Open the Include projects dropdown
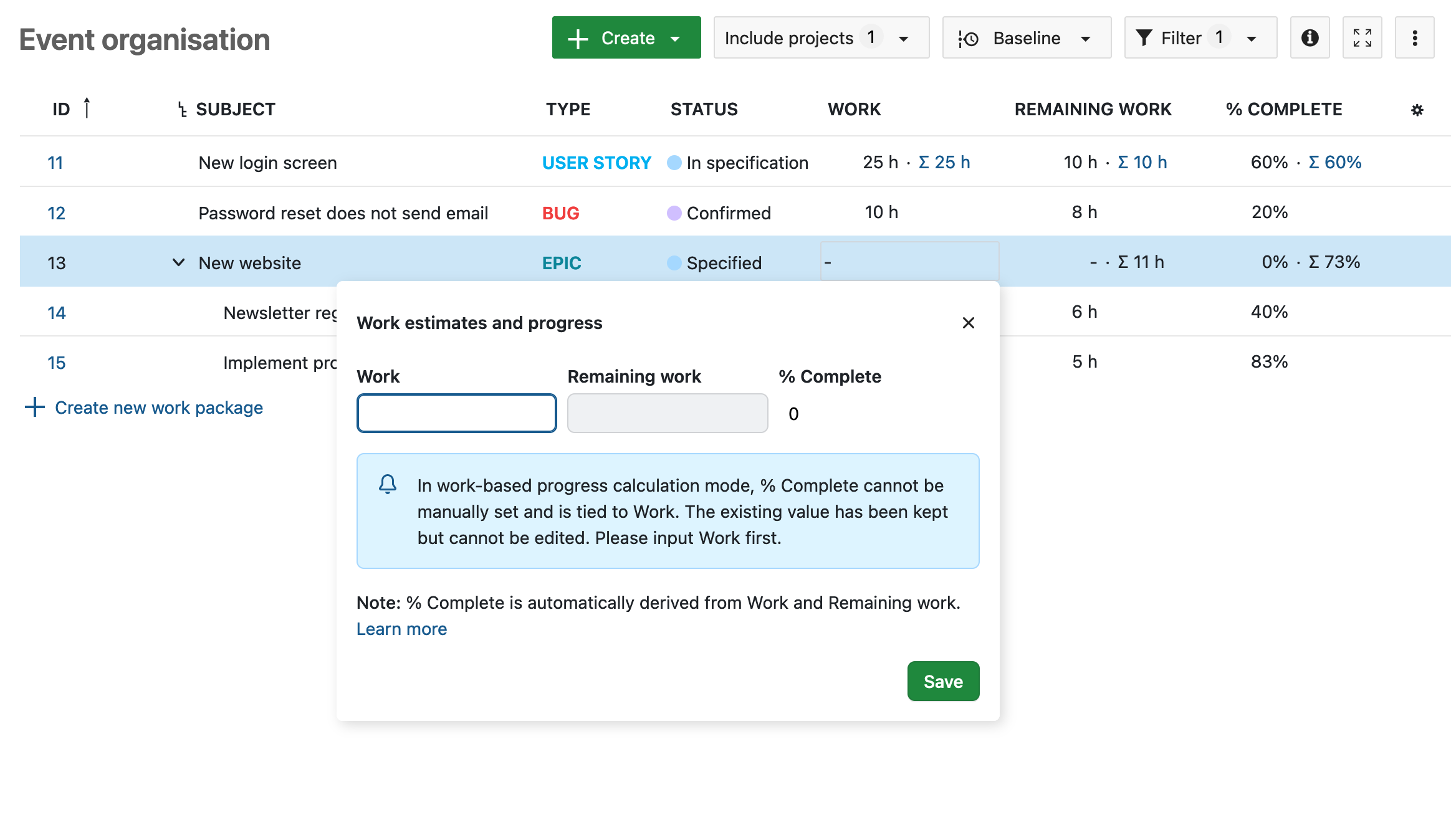 pyautogui.click(x=821, y=38)
